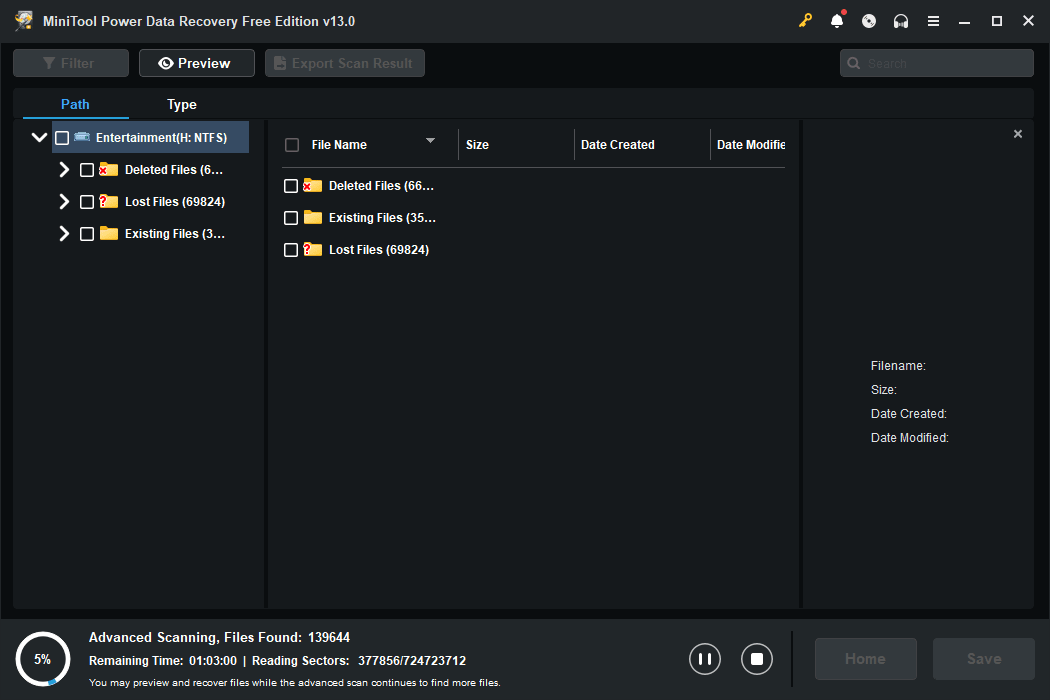
Task: Open the headset support icon
Action: (901, 21)
